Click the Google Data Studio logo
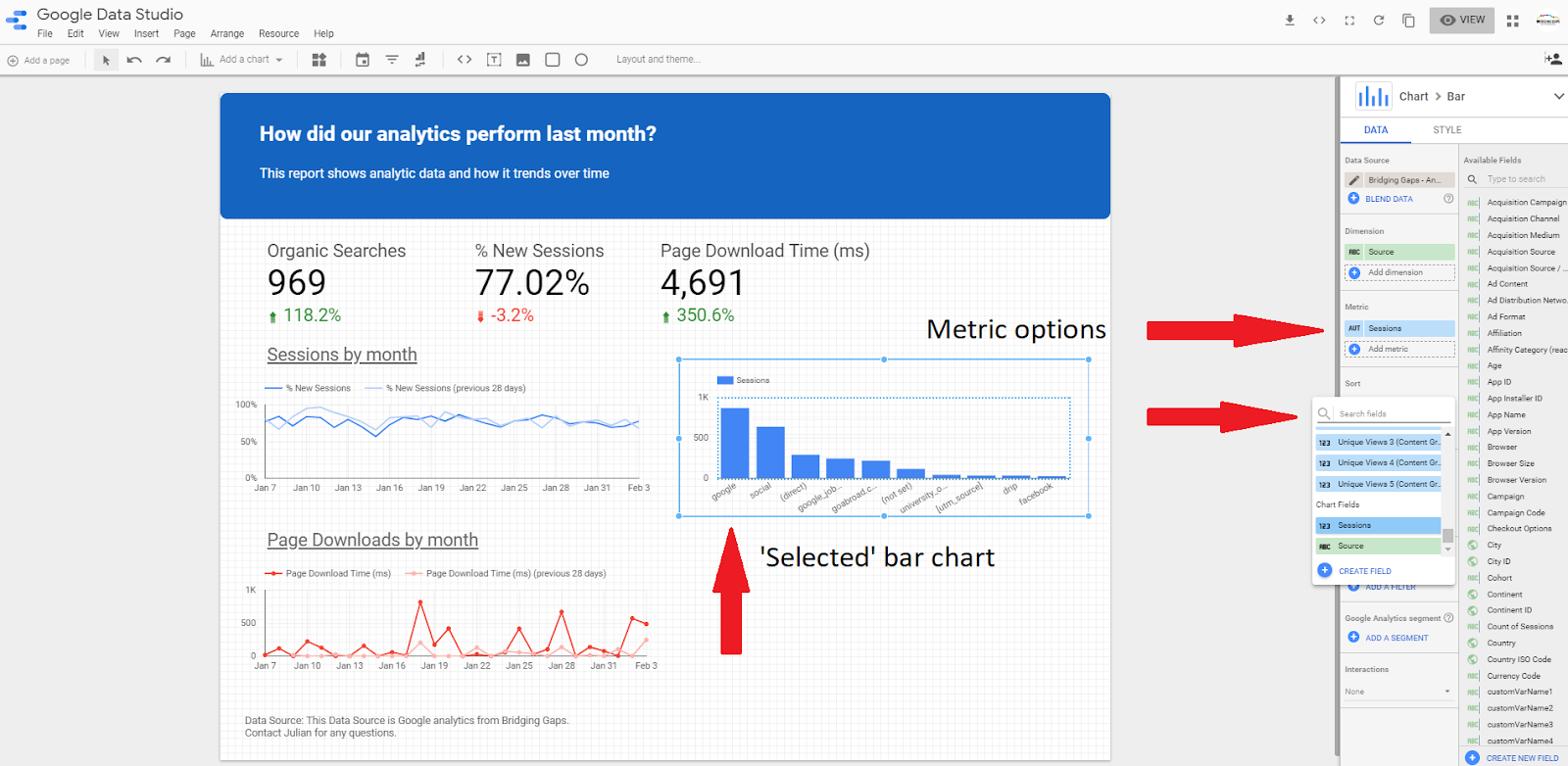The width and height of the screenshot is (1568, 766). (x=16, y=20)
